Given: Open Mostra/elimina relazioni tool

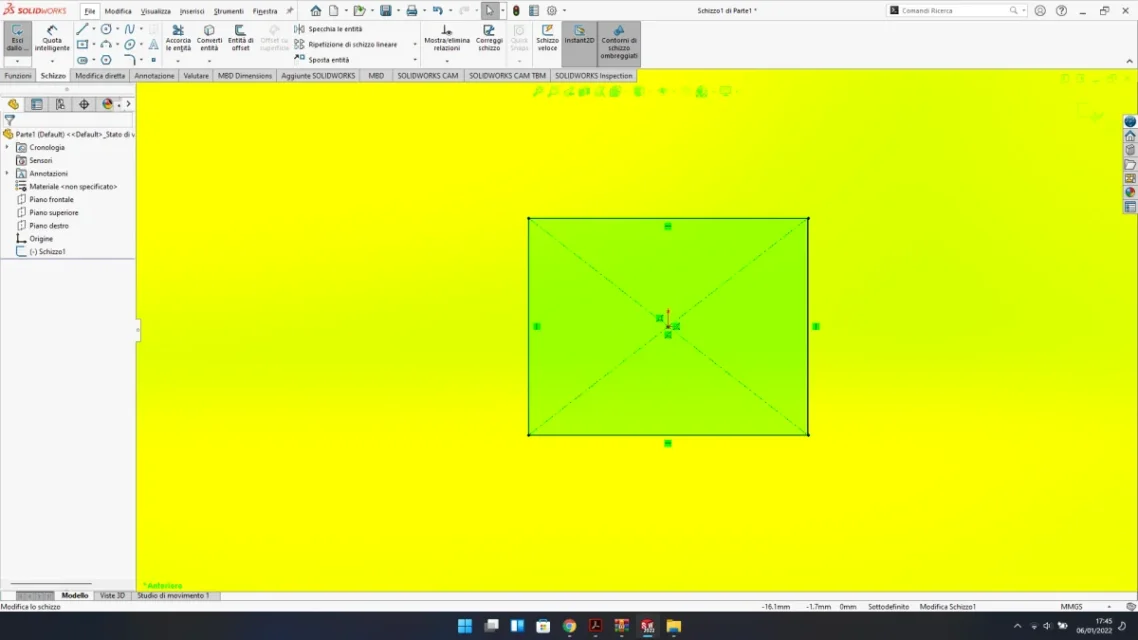Looking at the screenshot, I should [x=446, y=38].
